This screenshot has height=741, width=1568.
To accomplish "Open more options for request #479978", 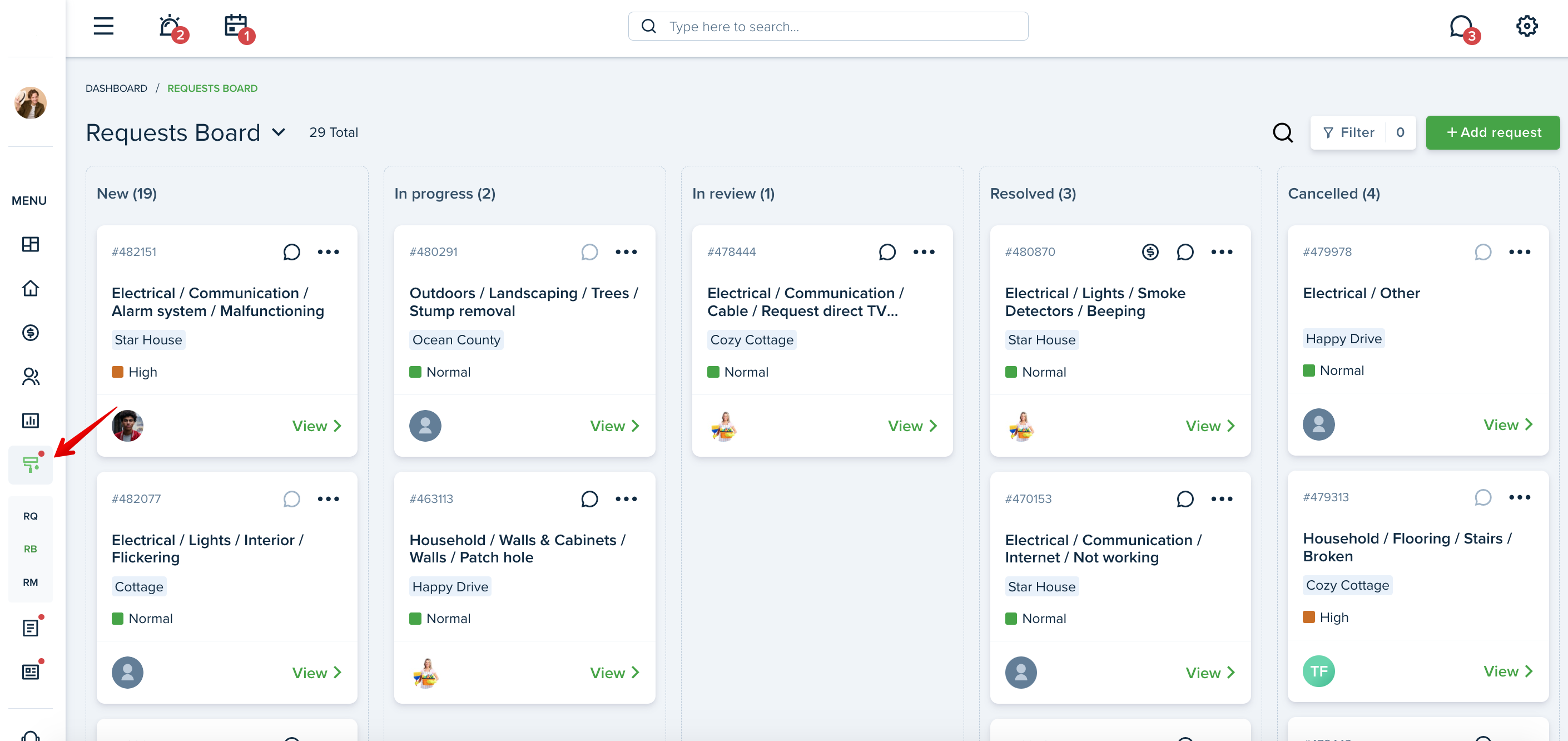I will (1519, 252).
